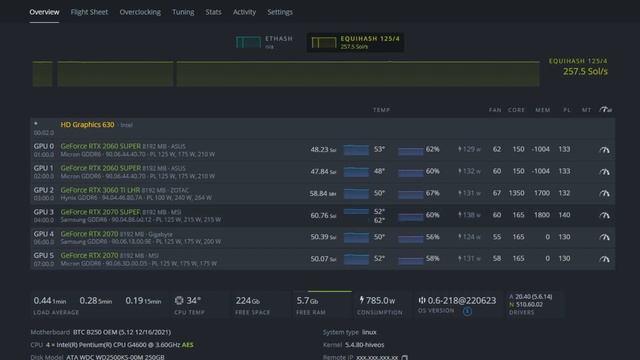Click GeForce RTX 2060 SUPER name on GPU 1
640x360 pixels.
point(100,168)
